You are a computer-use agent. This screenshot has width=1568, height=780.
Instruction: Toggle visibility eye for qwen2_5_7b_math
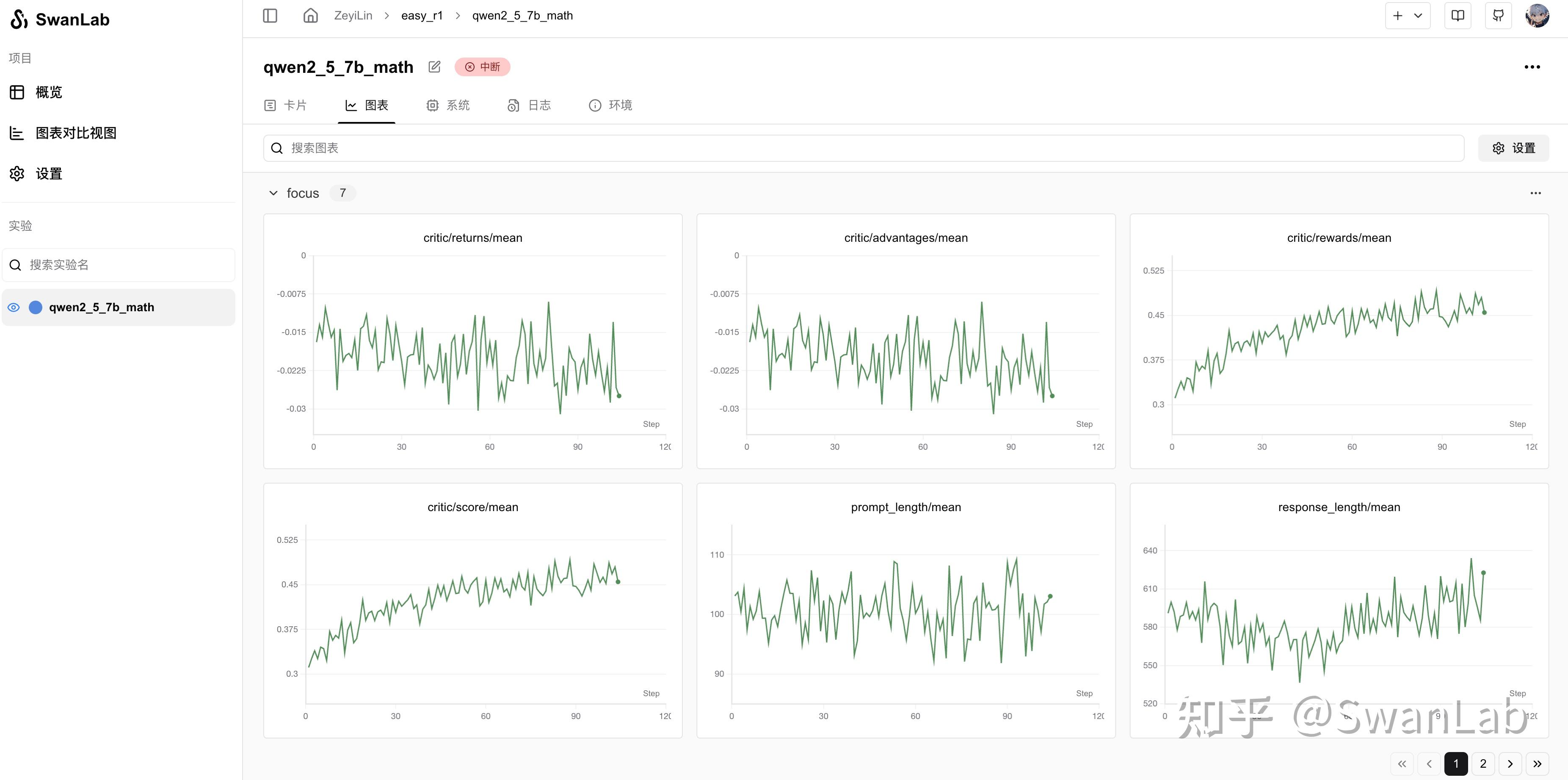[x=14, y=307]
